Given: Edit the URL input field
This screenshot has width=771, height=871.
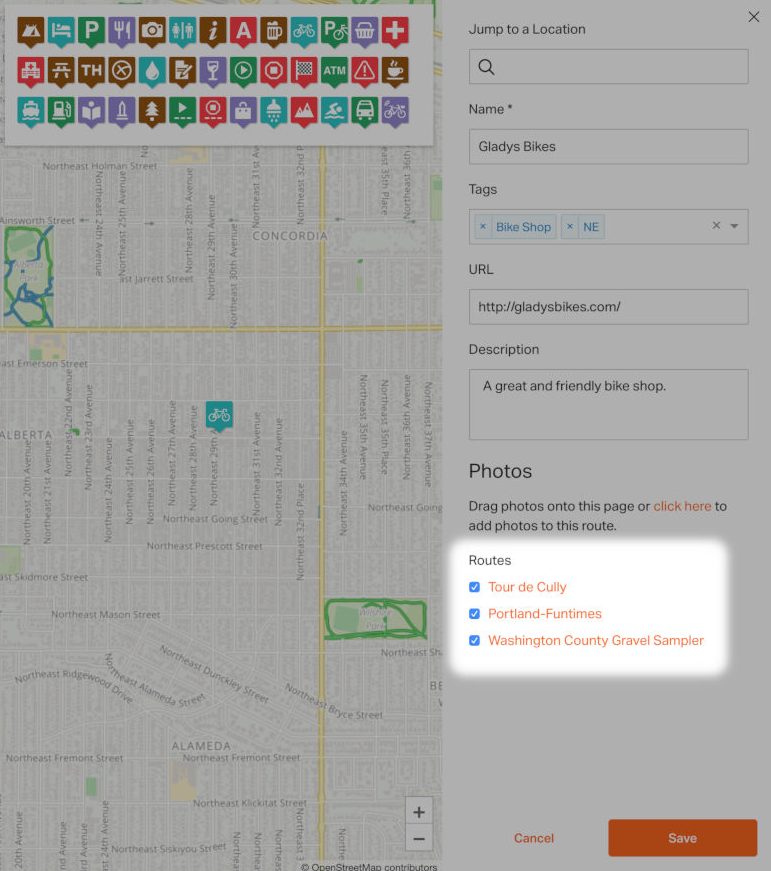Looking at the screenshot, I should tap(609, 307).
